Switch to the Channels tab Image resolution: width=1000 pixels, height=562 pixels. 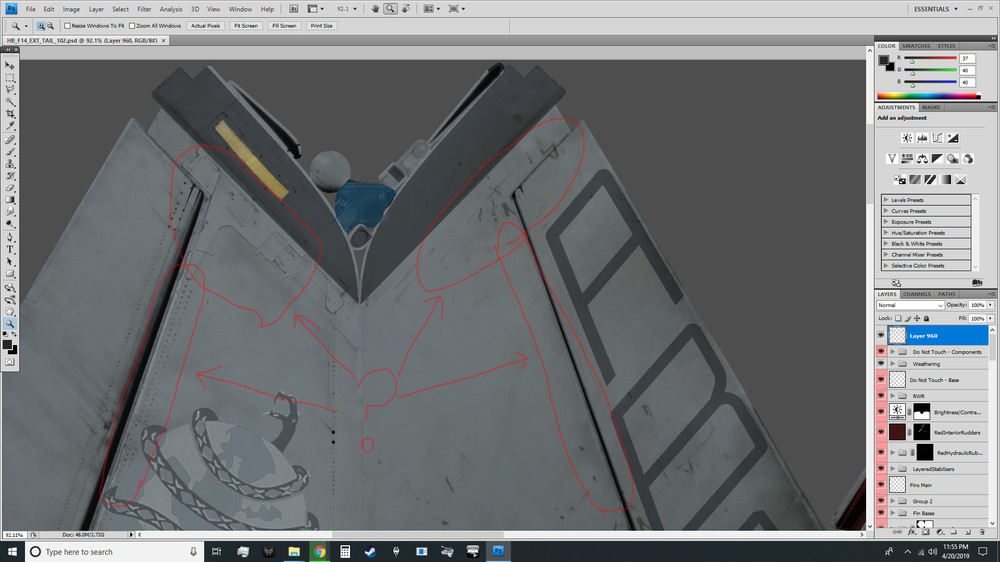click(x=917, y=294)
